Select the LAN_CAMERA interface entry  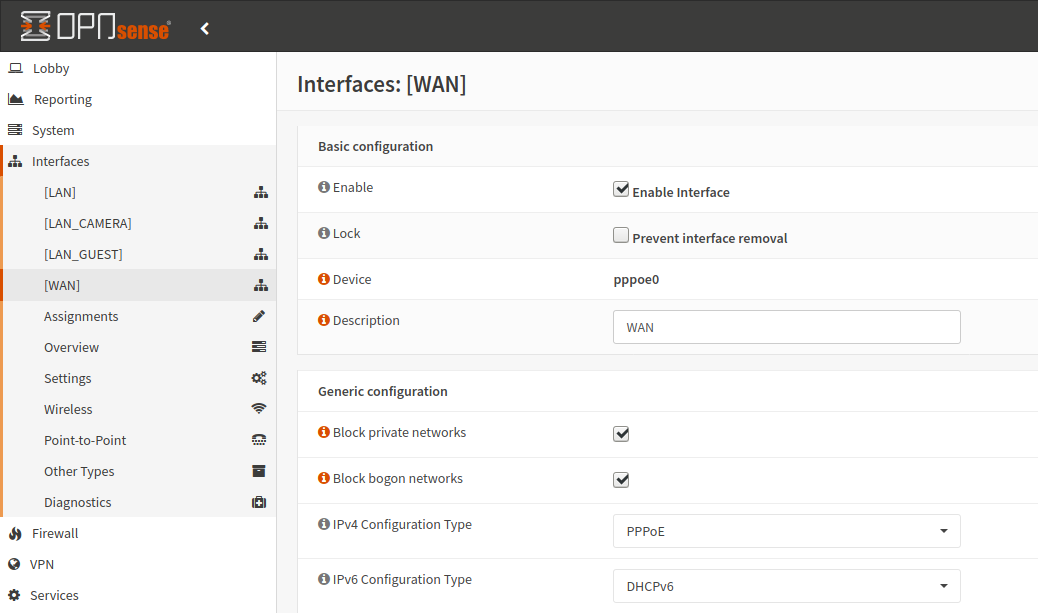click(87, 223)
